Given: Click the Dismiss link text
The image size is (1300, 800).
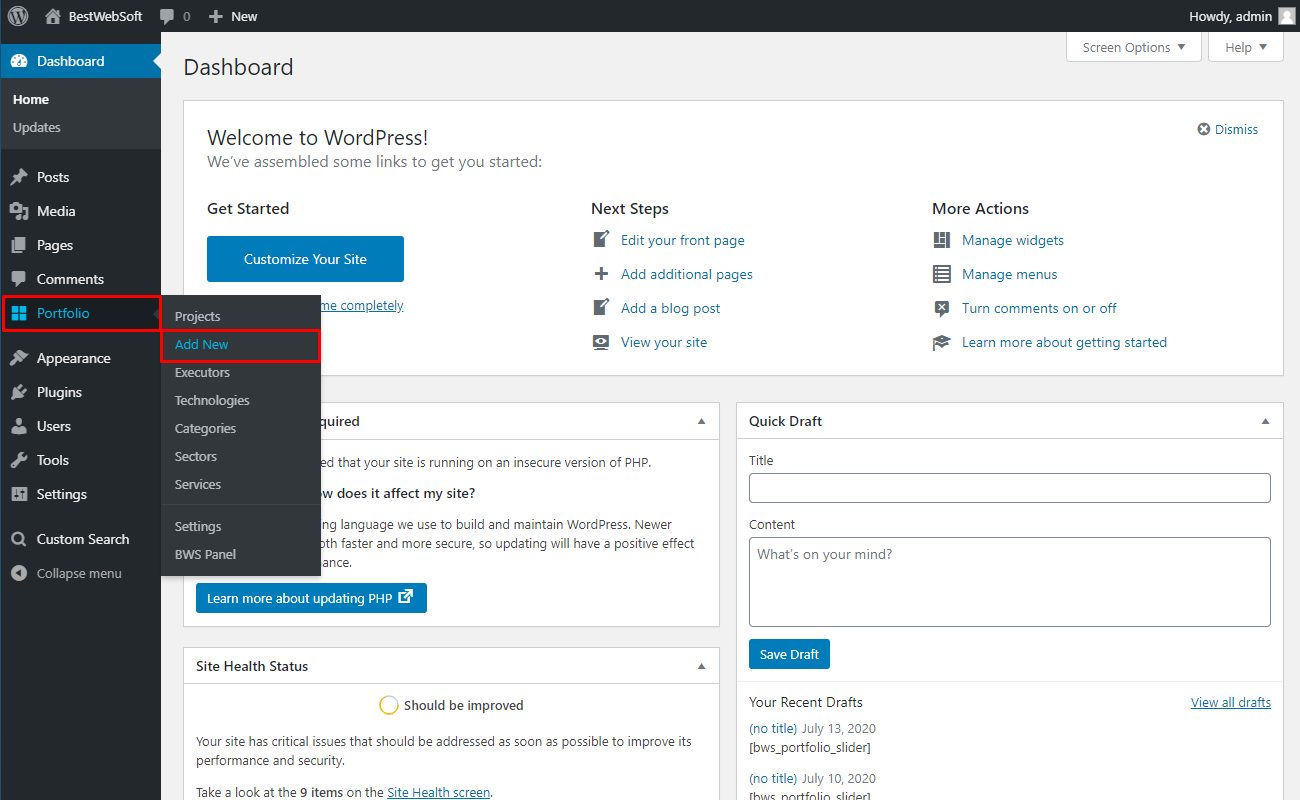Looking at the screenshot, I should coord(1237,129).
